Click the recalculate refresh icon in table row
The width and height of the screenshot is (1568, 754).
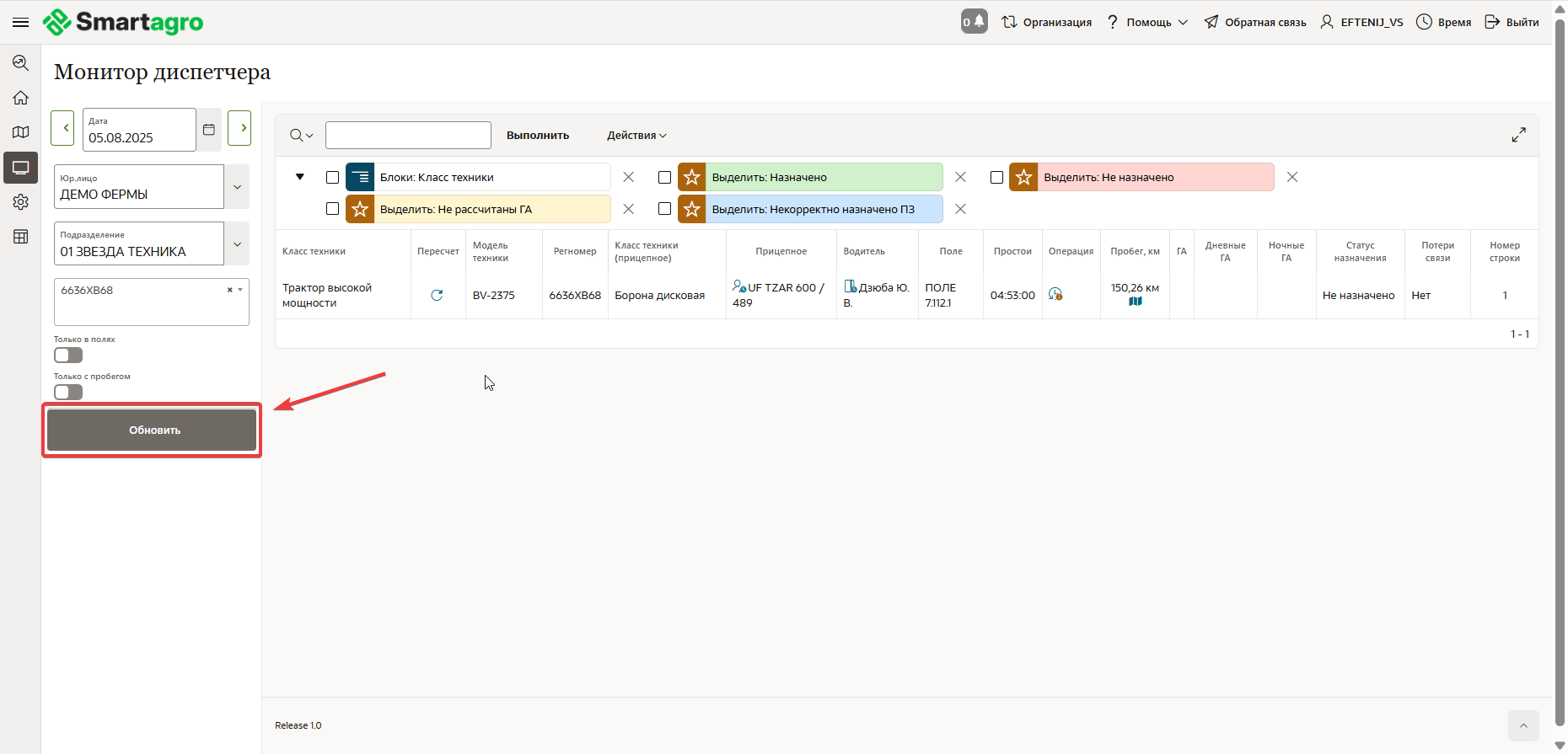click(x=437, y=295)
